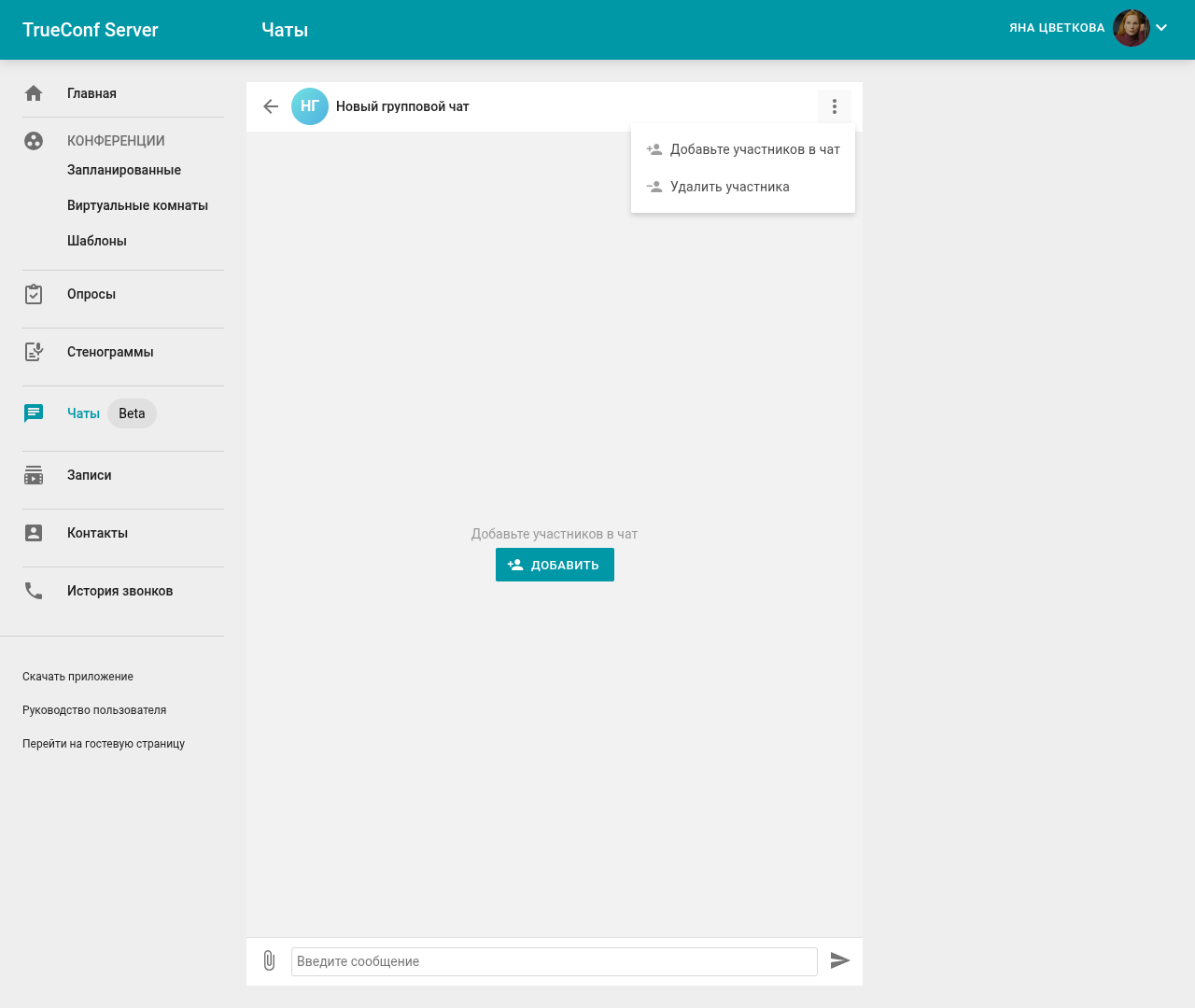Screen dimensions: 1195x1008
Task: Click the paperclip attach file icon
Action: click(269, 960)
